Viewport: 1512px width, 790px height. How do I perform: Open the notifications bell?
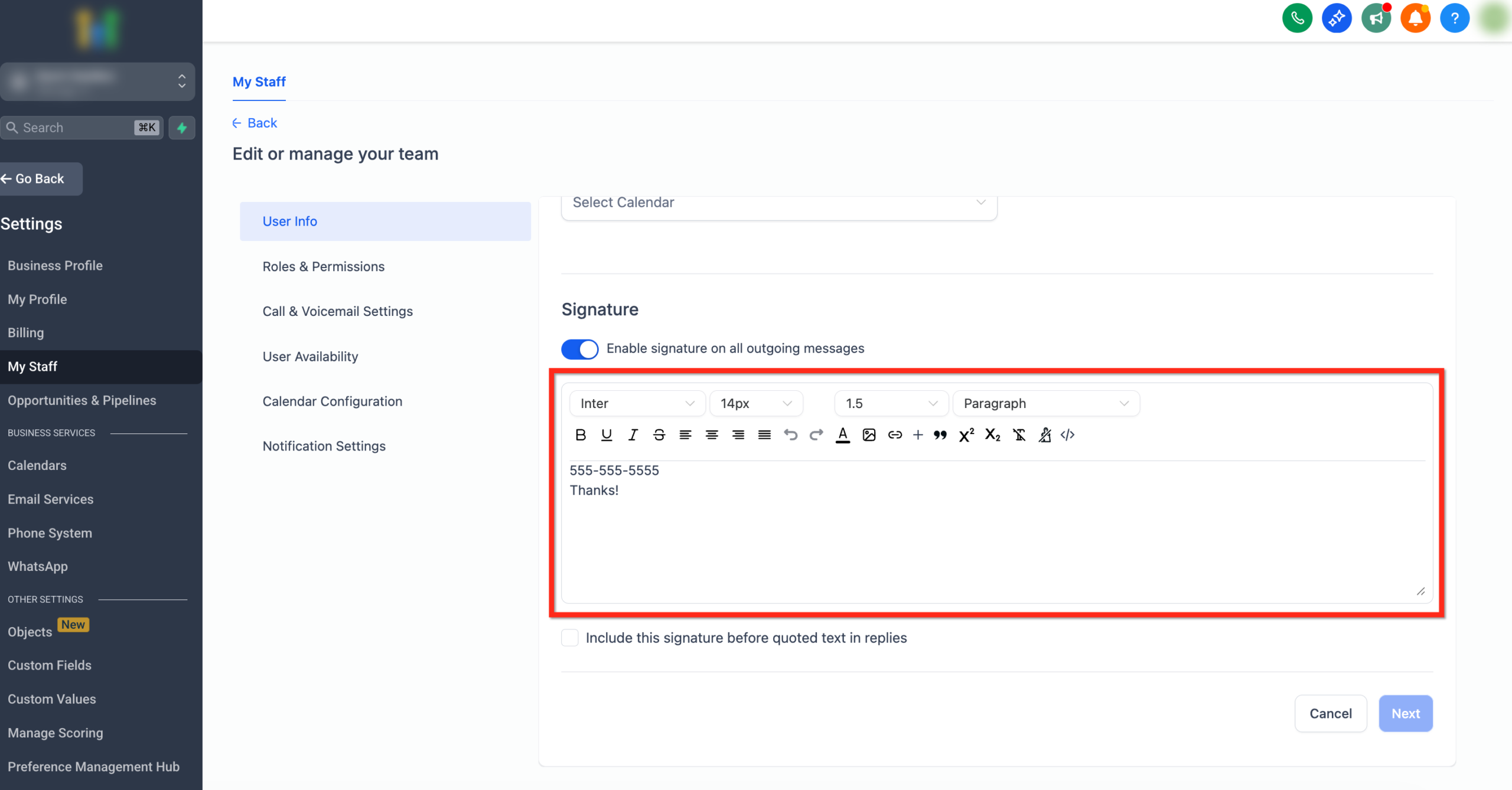[1415, 18]
